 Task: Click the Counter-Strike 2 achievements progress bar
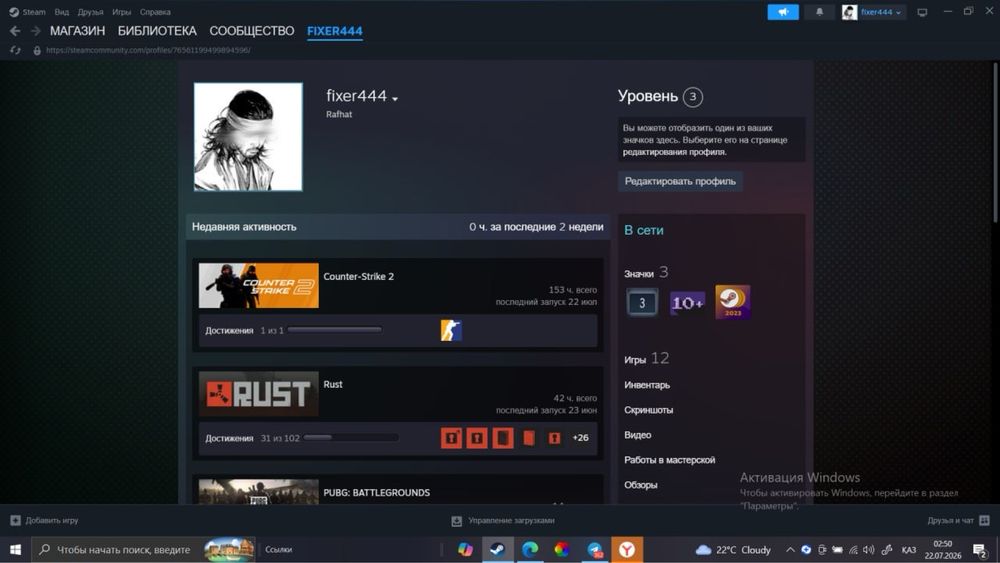click(x=334, y=330)
